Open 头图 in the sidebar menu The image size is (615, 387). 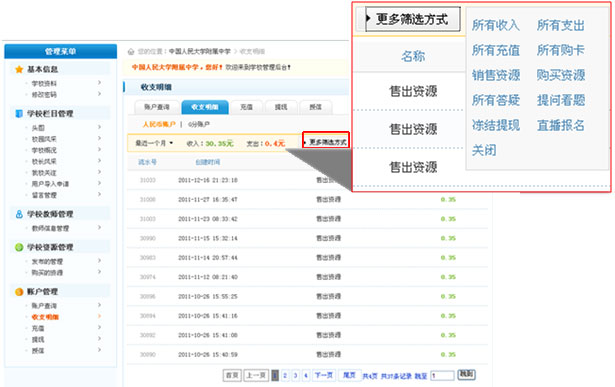click(38, 128)
